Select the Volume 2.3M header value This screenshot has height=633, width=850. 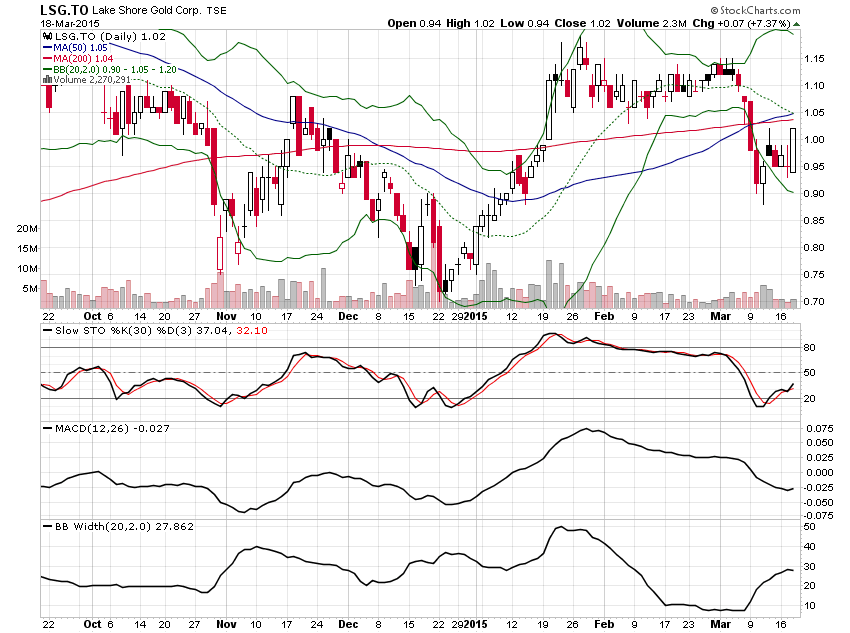click(x=652, y=23)
